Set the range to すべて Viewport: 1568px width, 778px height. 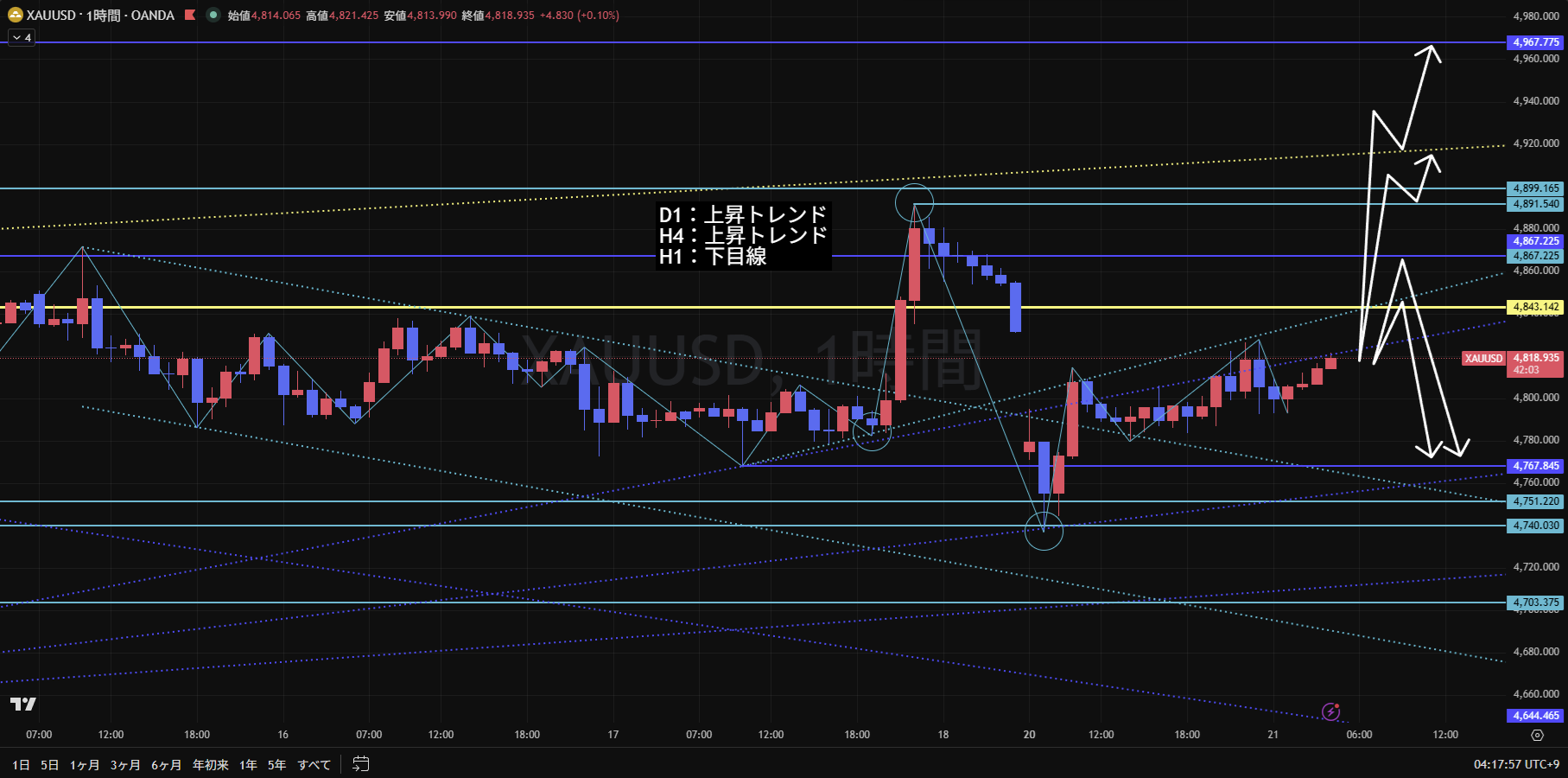point(314,764)
